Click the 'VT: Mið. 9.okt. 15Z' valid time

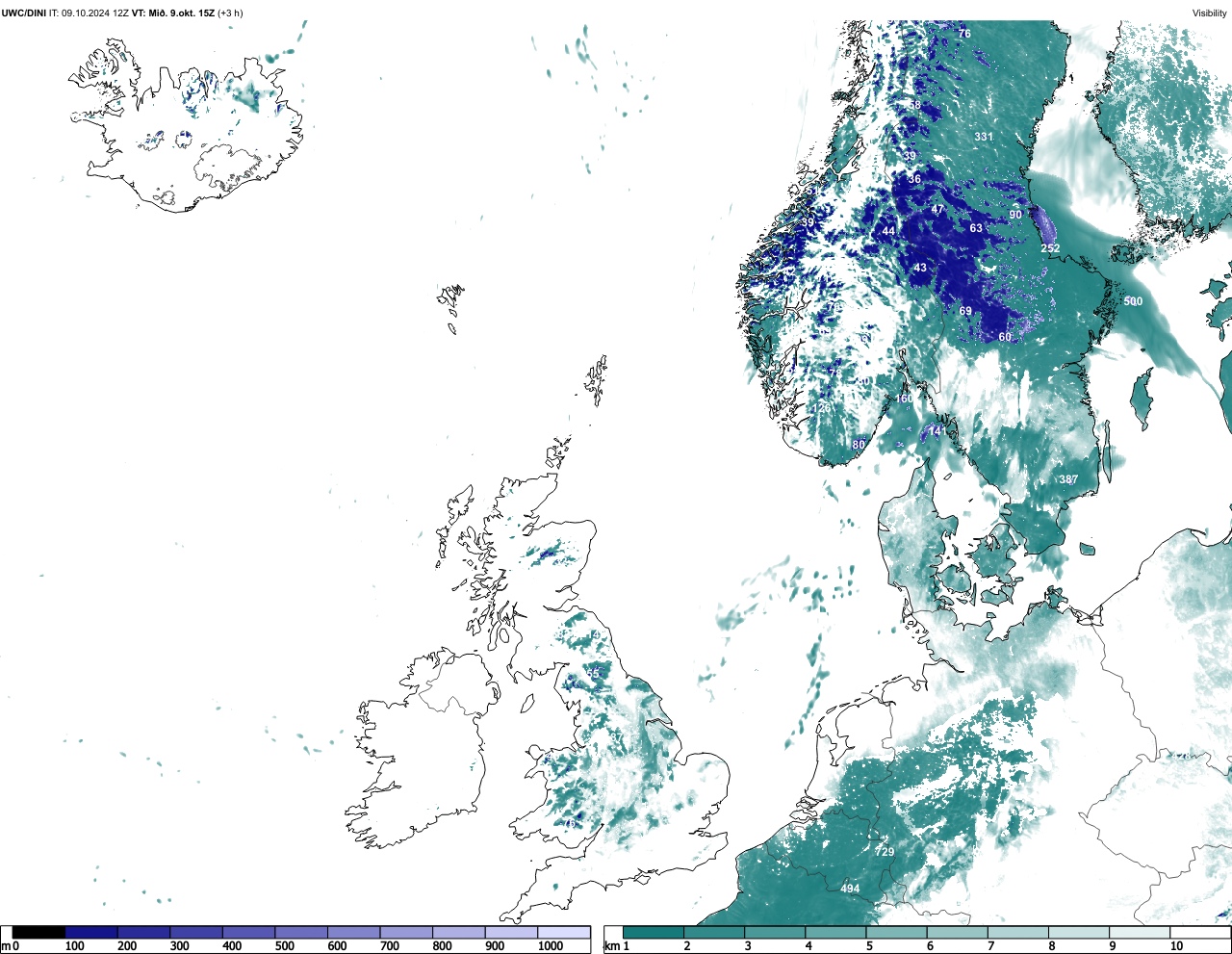pyautogui.click(x=173, y=13)
